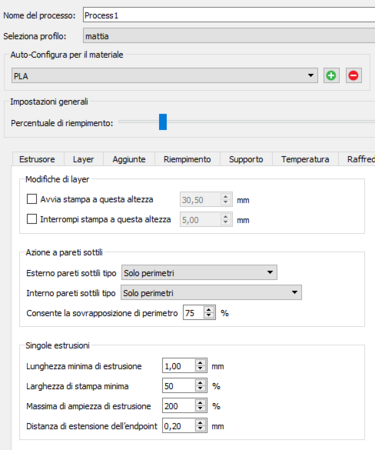Click the Nome del processo text field
Image resolution: width=375 pixels, height=450 pixels.
click(x=229, y=15)
